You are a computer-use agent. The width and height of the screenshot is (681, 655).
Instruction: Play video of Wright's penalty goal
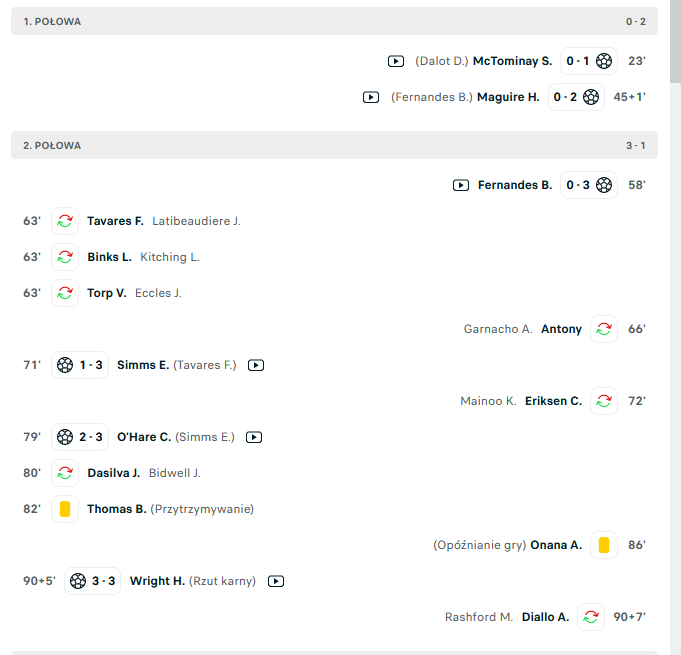[276, 581]
